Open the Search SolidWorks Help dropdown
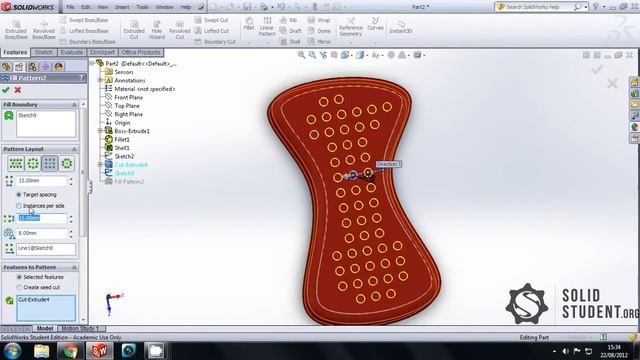This screenshot has height=360, width=640. (x=585, y=7)
